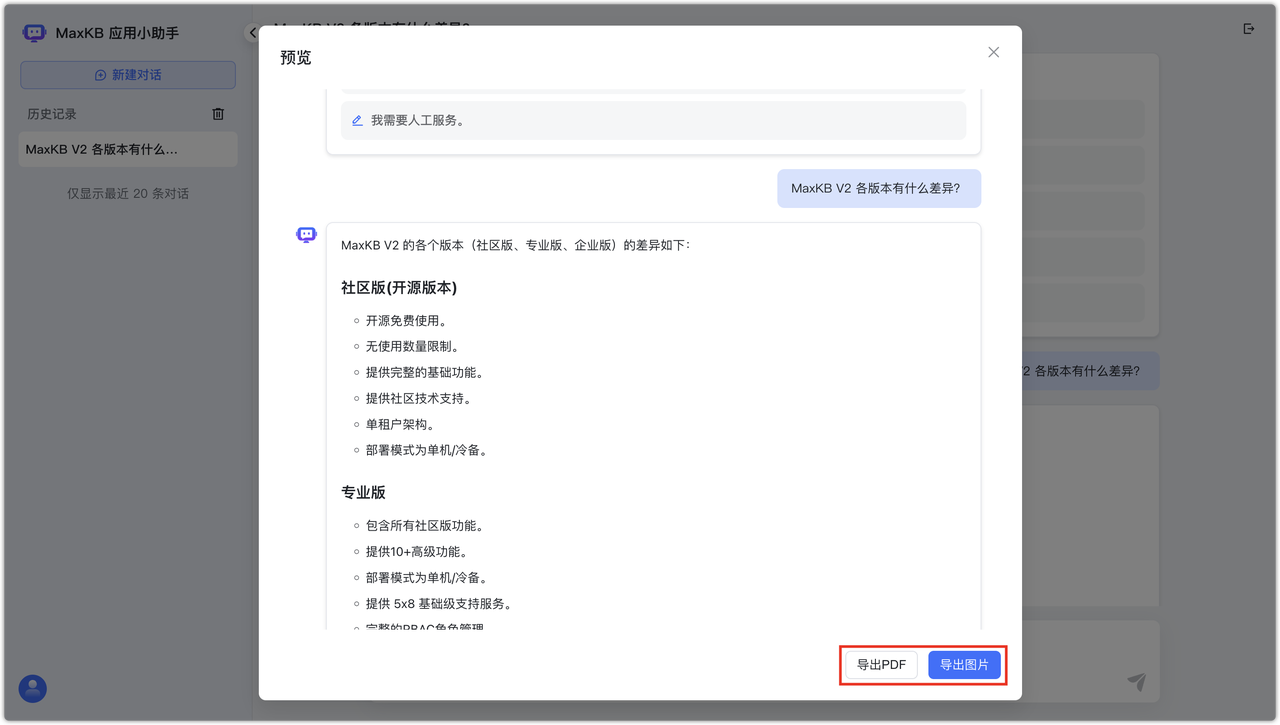Click the text 单租户架构。
Screen dimensions: 1280x725
400,425
